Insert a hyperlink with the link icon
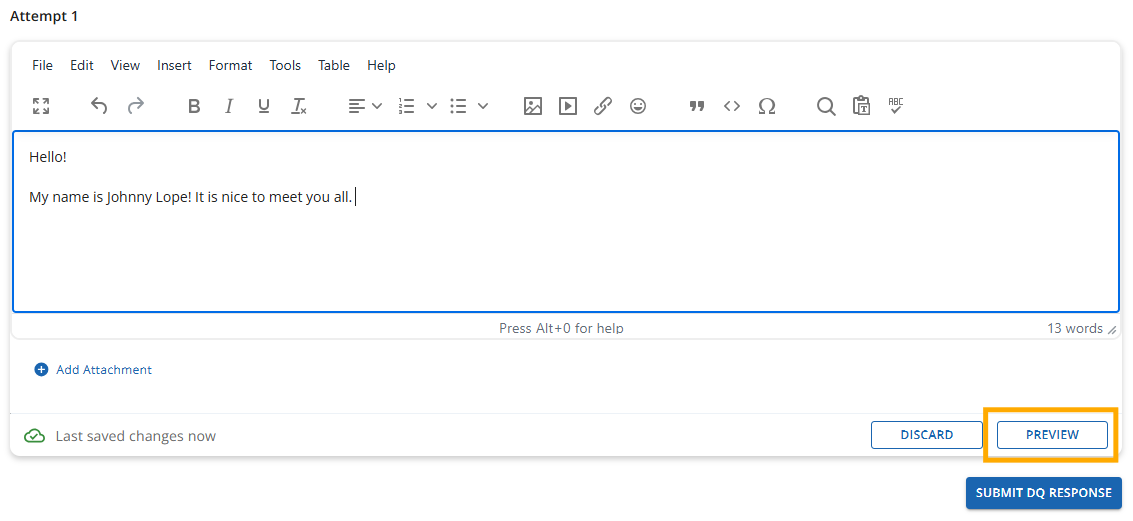 pos(603,106)
